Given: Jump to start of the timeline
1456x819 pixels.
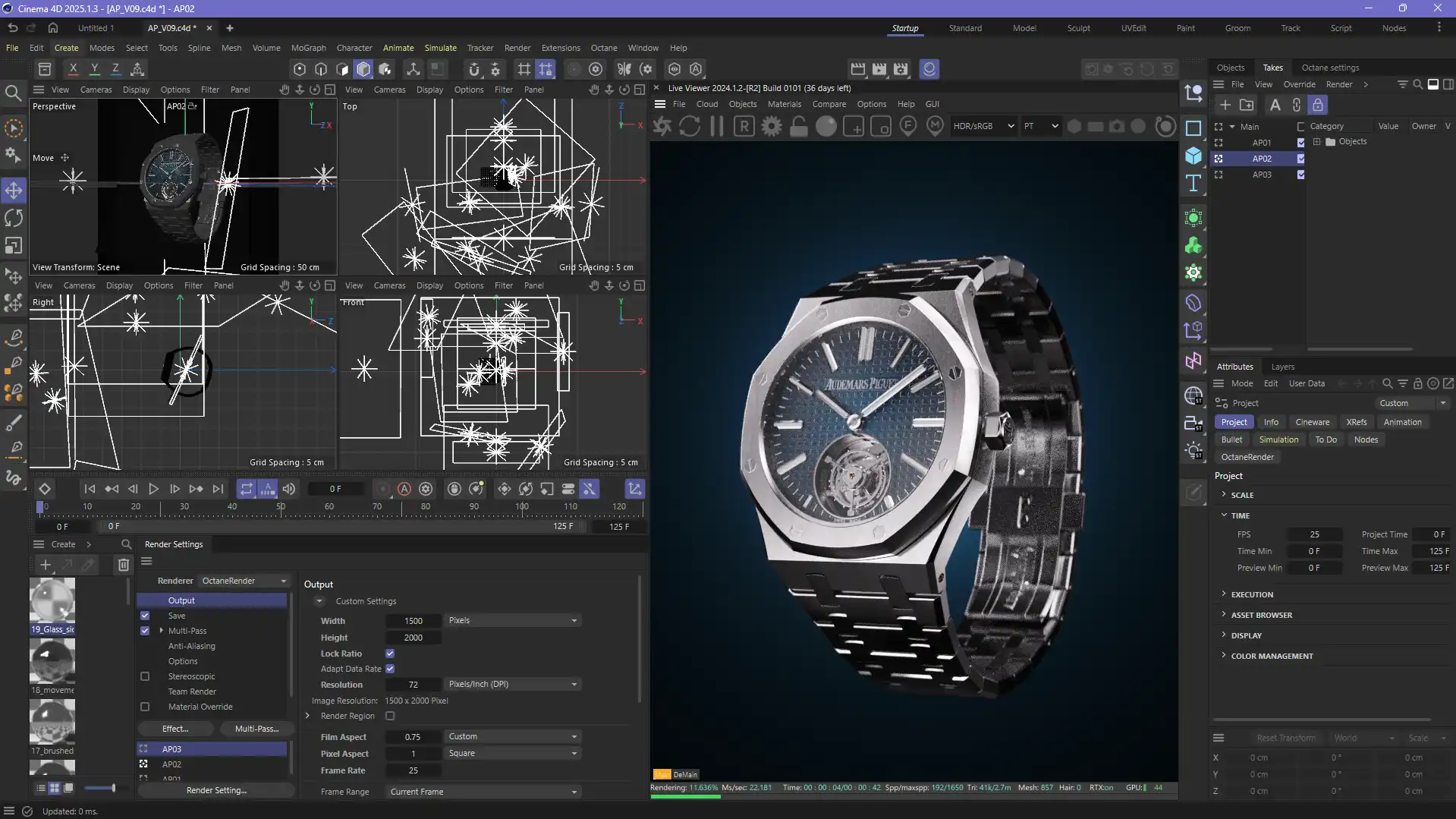Looking at the screenshot, I should [90, 490].
